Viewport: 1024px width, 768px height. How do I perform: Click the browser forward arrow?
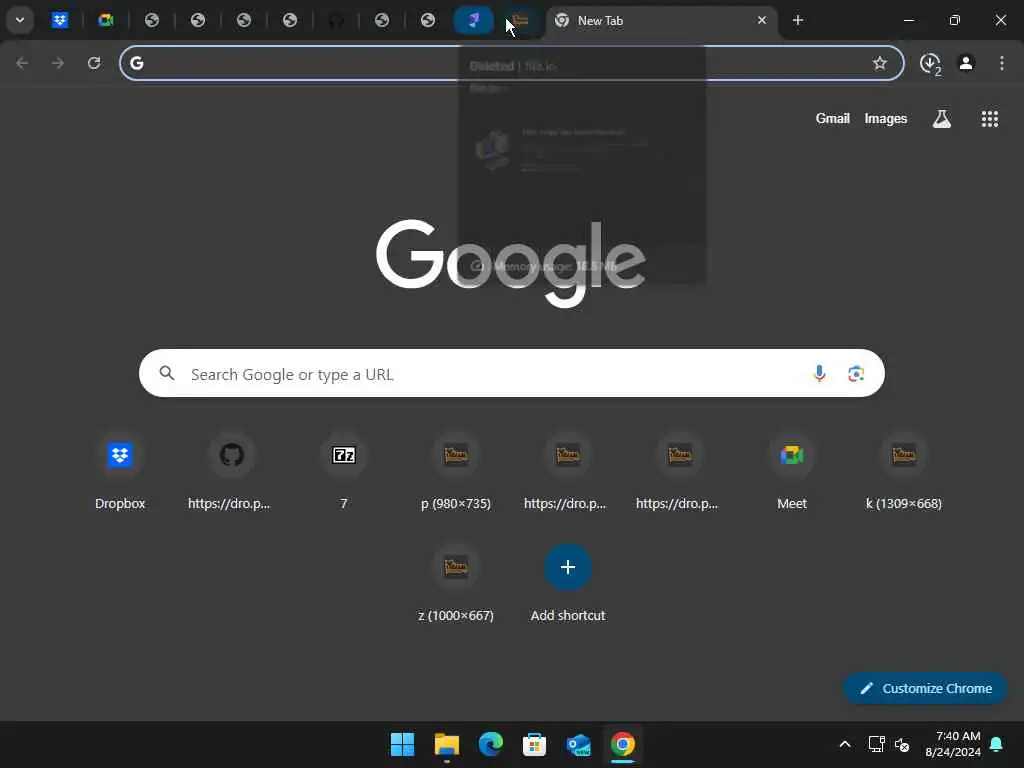point(58,63)
